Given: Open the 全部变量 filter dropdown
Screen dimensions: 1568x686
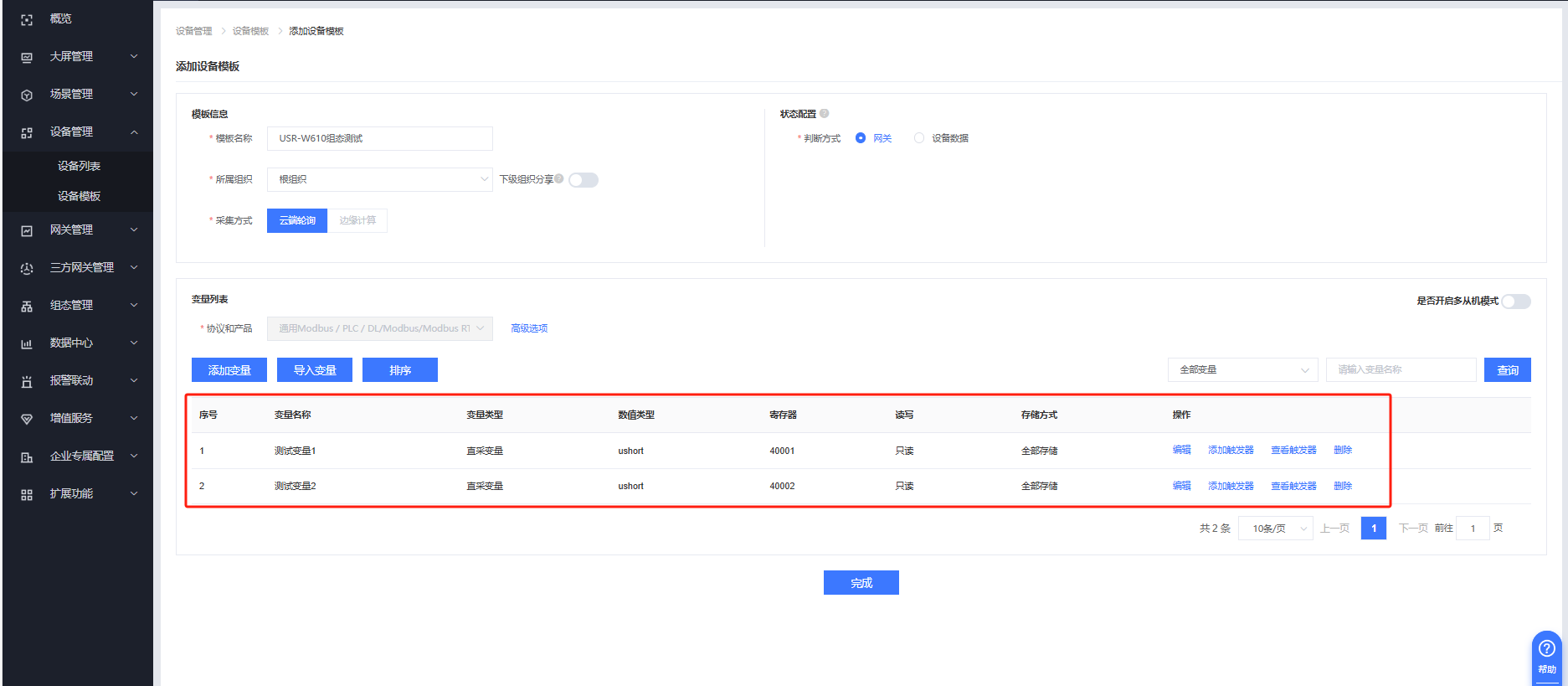Looking at the screenshot, I should pyautogui.click(x=1242, y=369).
